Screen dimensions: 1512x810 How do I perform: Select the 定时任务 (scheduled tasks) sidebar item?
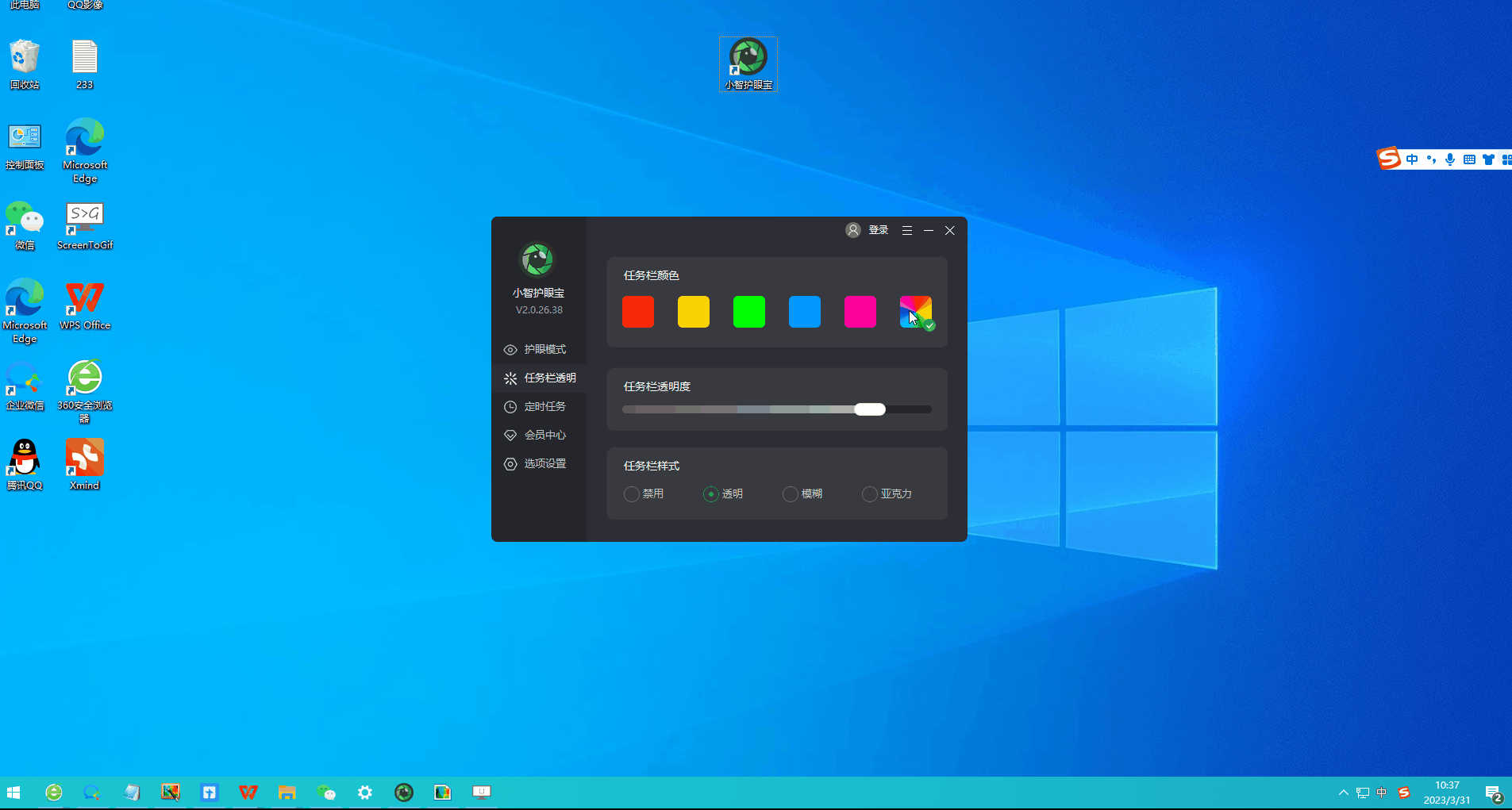tap(544, 406)
